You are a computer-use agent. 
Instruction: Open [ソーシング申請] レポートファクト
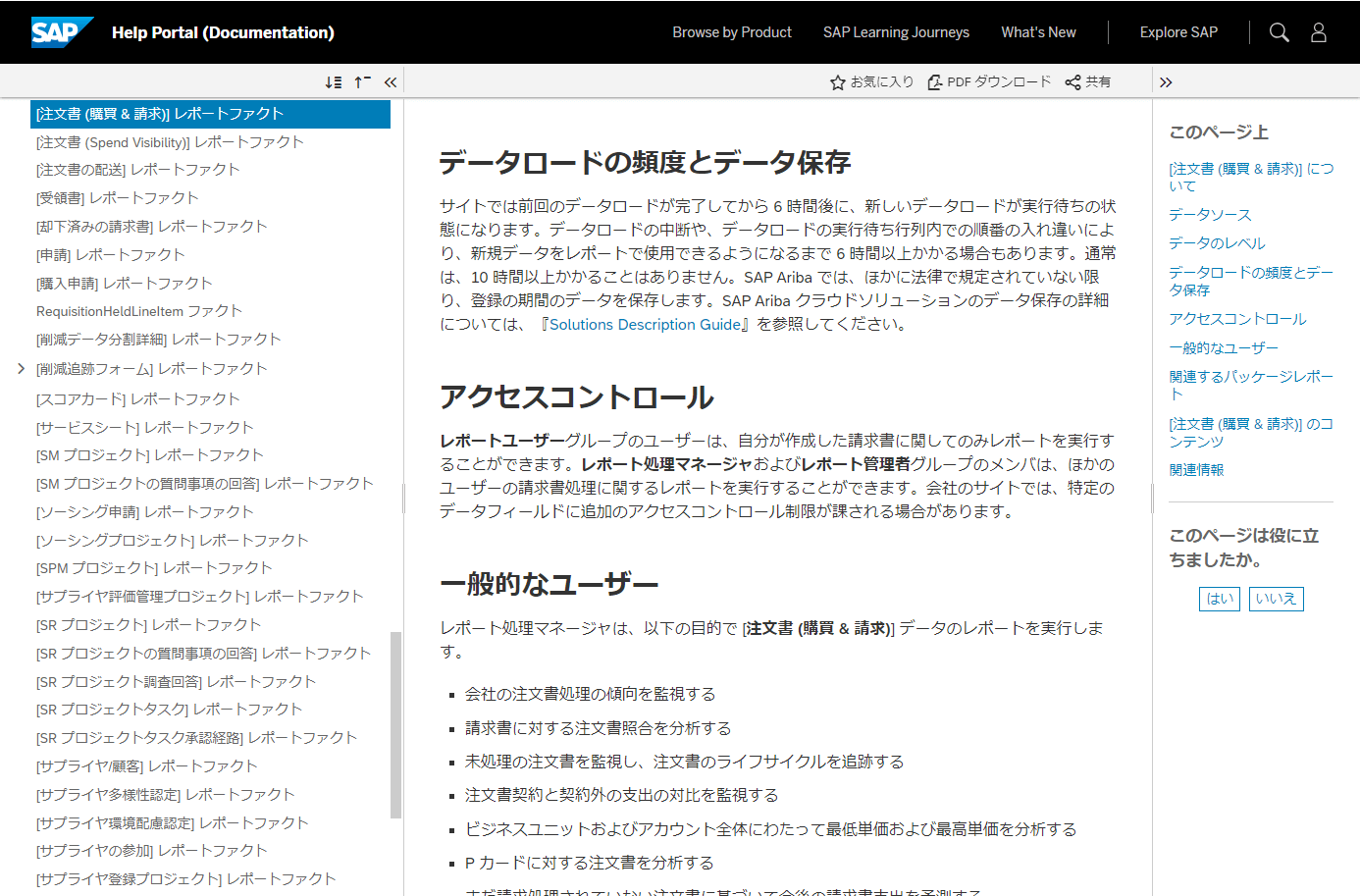(x=144, y=512)
